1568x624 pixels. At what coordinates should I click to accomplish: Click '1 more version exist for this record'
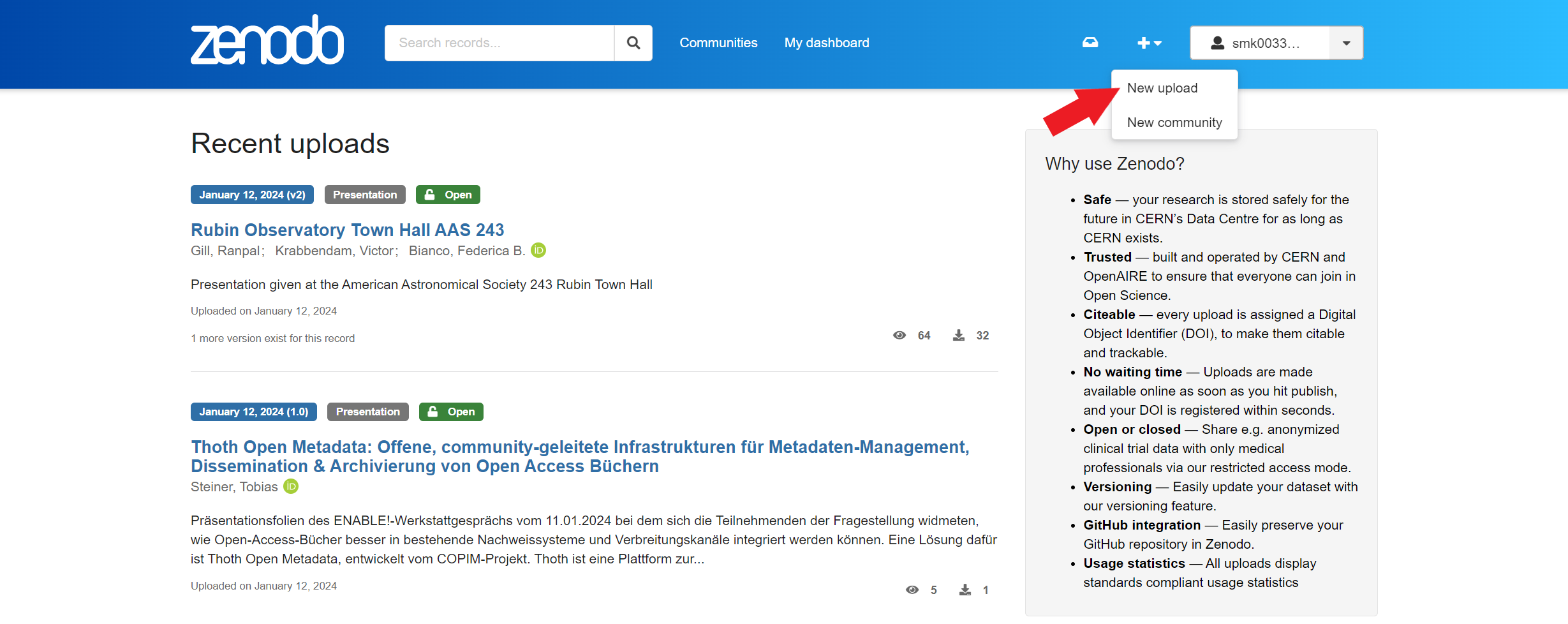coord(272,338)
